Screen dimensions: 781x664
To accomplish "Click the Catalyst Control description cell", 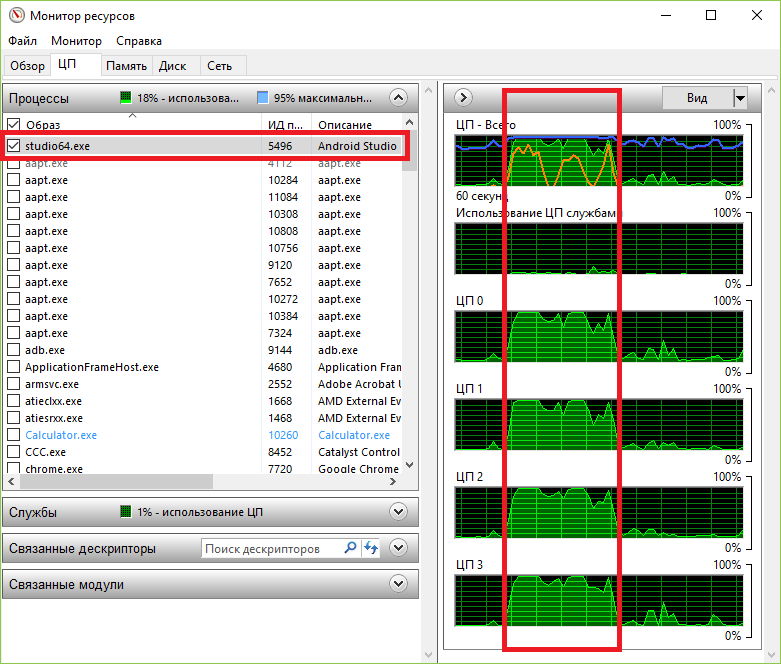I will [x=359, y=452].
